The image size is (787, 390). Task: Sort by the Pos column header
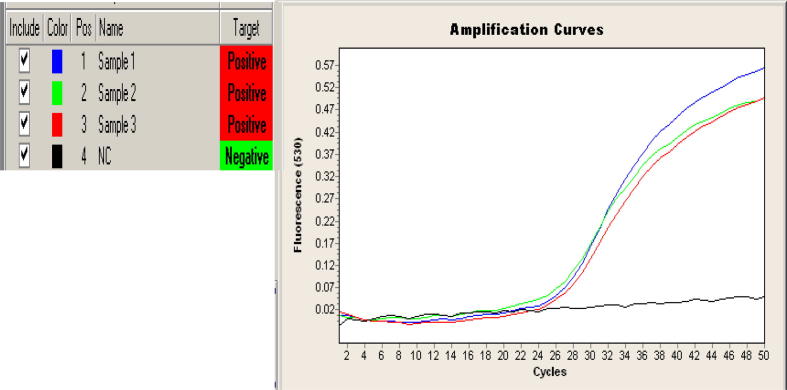(84, 29)
